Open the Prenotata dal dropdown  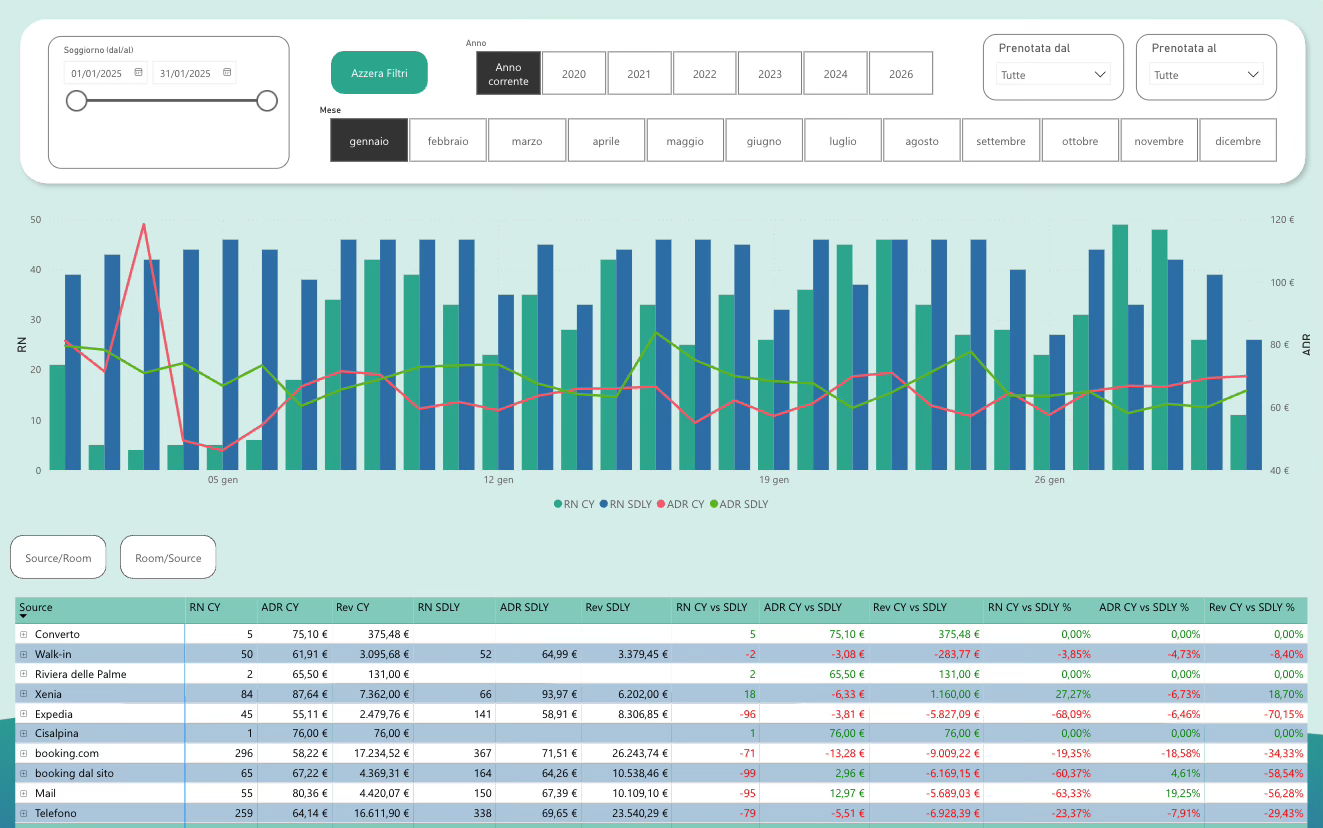(x=1054, y=75)
